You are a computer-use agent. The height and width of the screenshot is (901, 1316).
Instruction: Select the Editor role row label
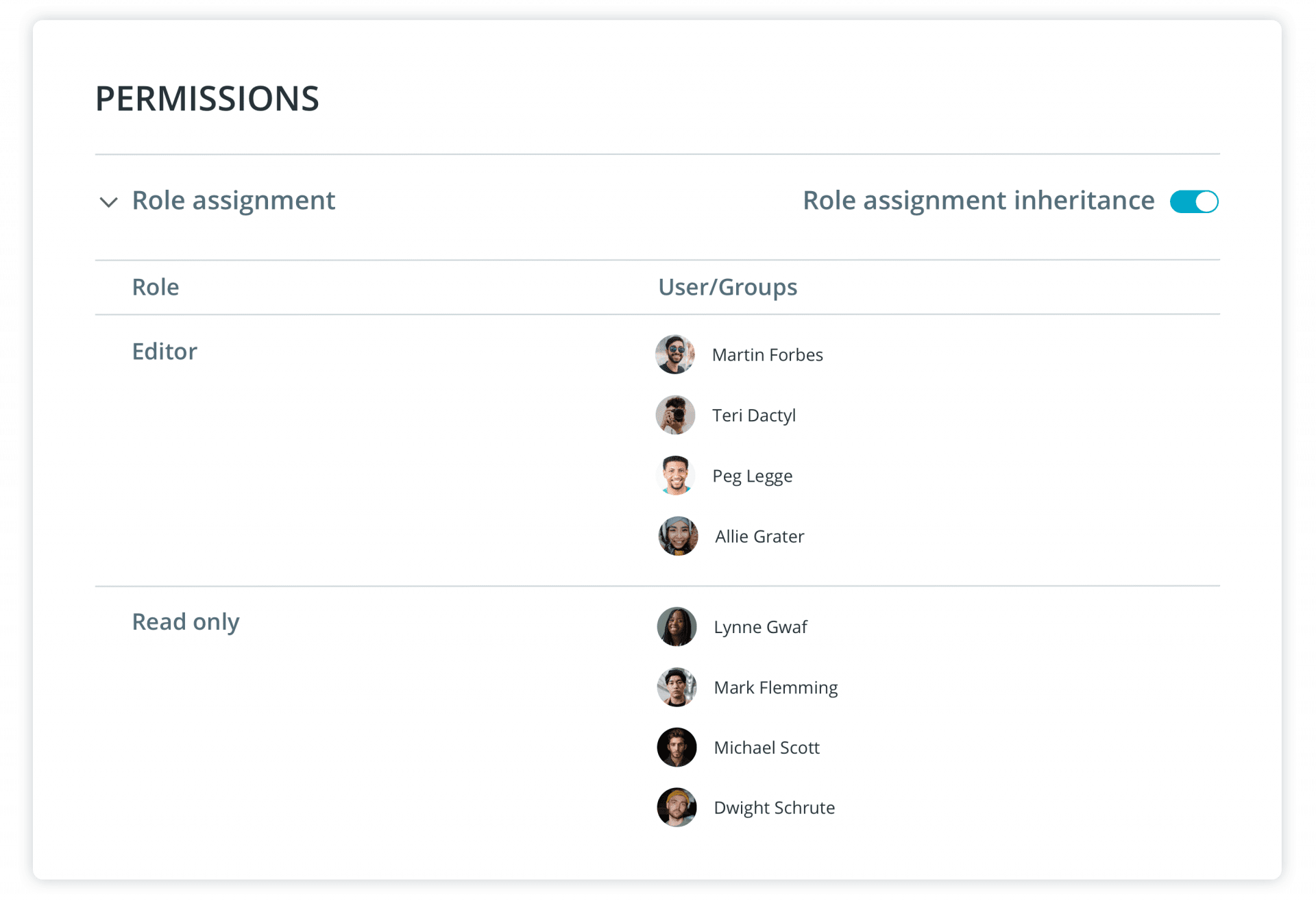pos(164,351)
